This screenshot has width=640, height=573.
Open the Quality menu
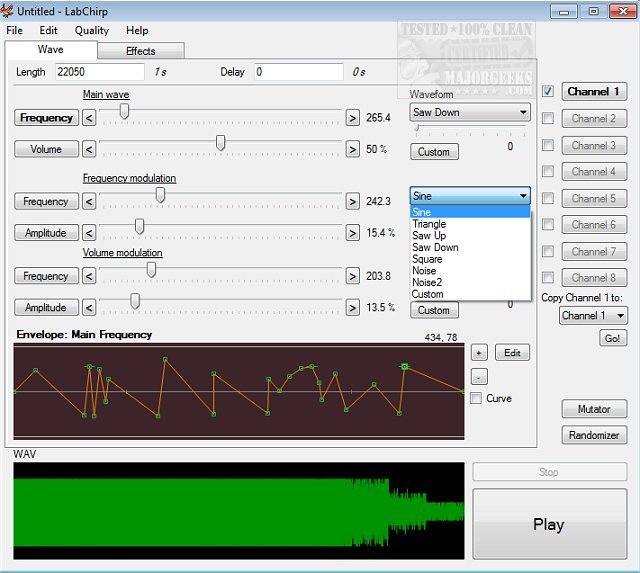click(x=92, y=31)
